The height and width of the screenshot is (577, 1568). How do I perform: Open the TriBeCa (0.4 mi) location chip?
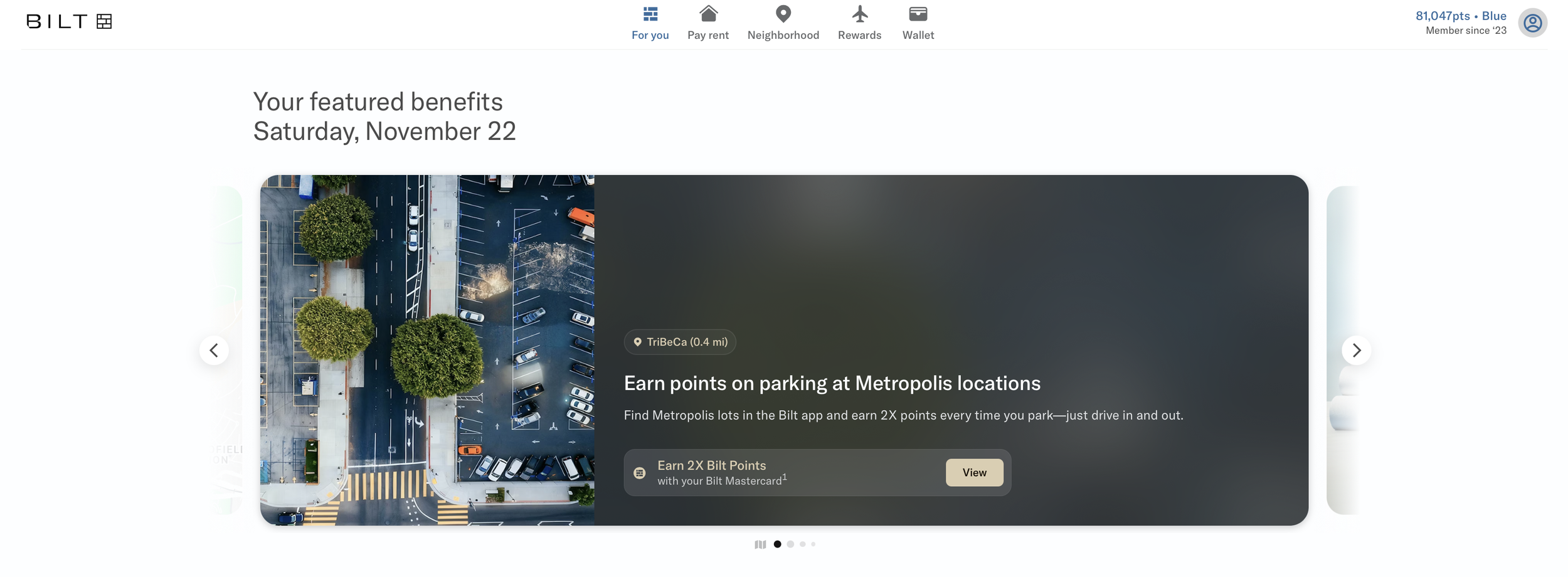[x=680, y=342]
